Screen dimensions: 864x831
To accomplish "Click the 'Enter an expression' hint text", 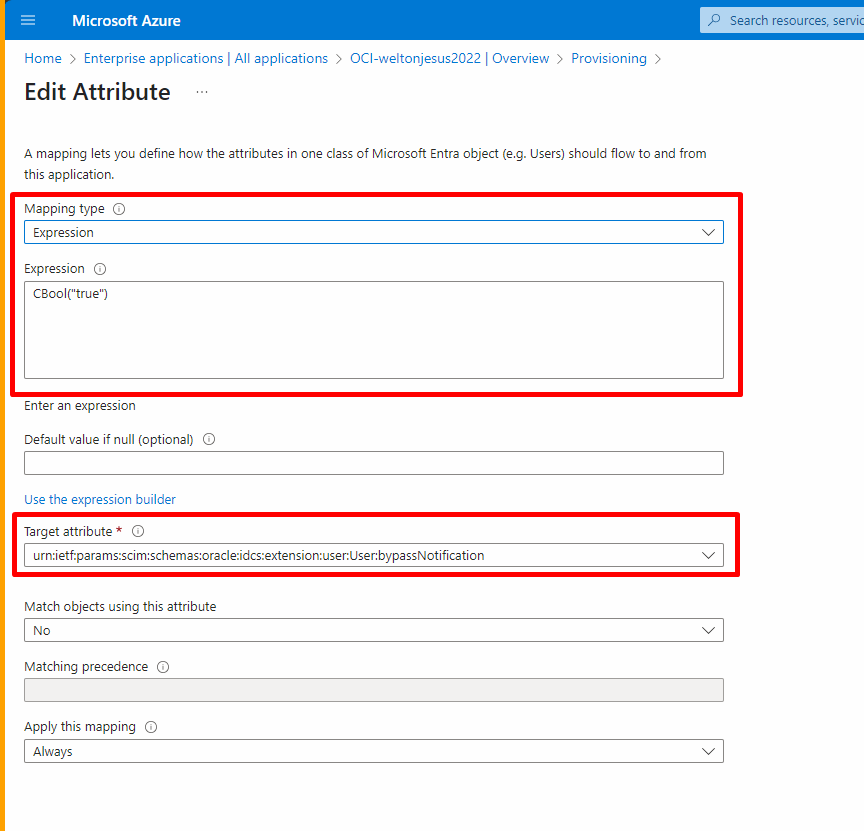I will pyautogui.click(x=80, y=406).
